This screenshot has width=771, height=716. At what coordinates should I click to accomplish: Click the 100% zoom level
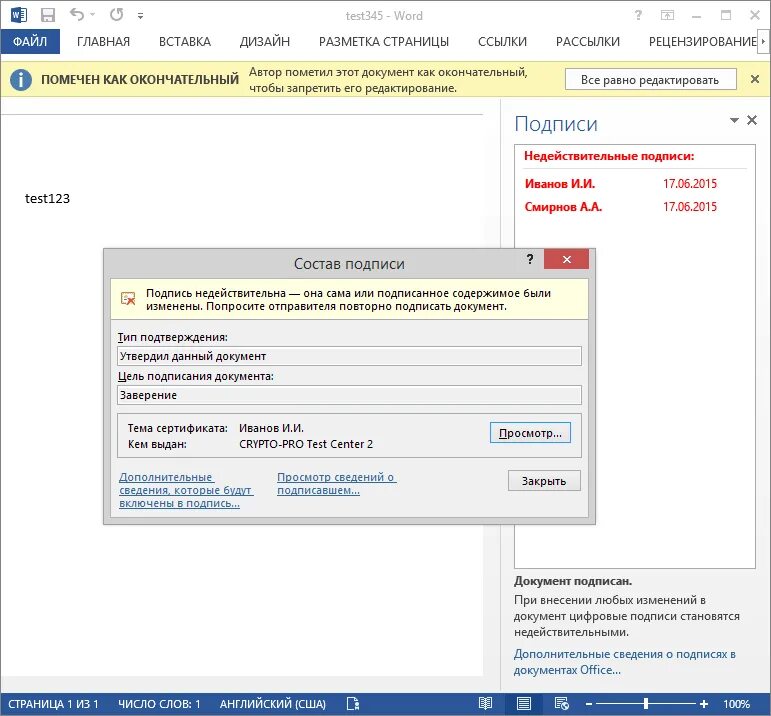[737, 704]
